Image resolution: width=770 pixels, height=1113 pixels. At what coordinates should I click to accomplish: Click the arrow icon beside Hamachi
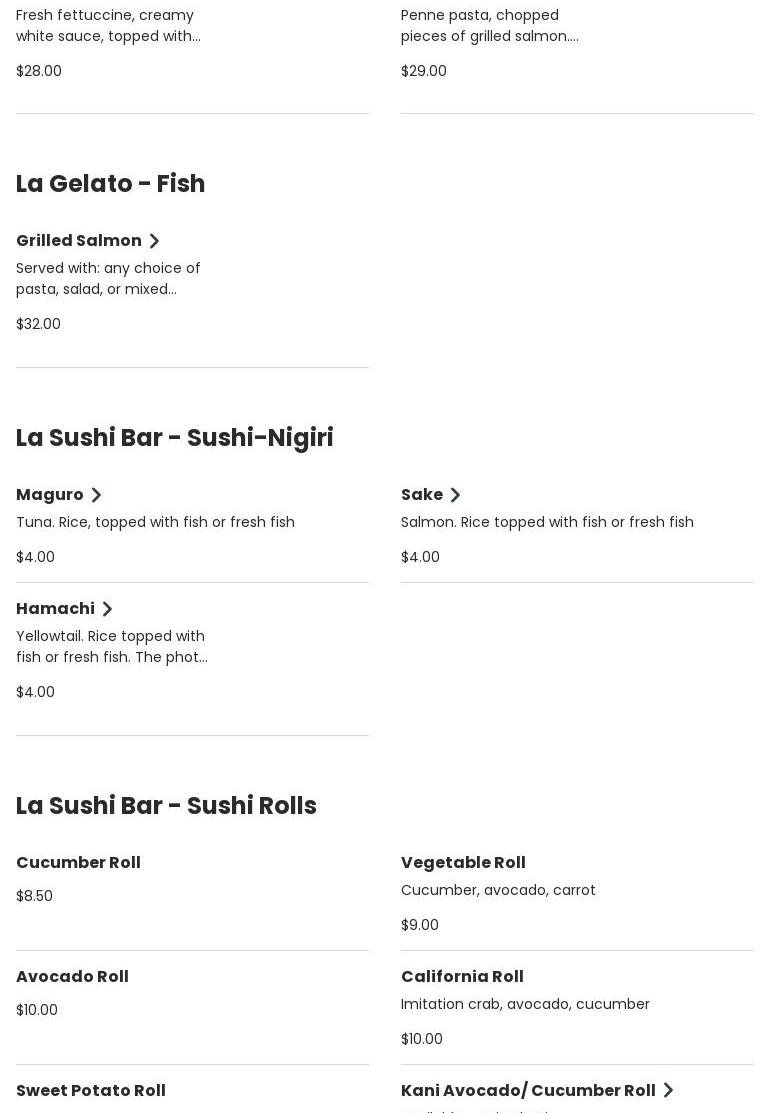(107, 609)
